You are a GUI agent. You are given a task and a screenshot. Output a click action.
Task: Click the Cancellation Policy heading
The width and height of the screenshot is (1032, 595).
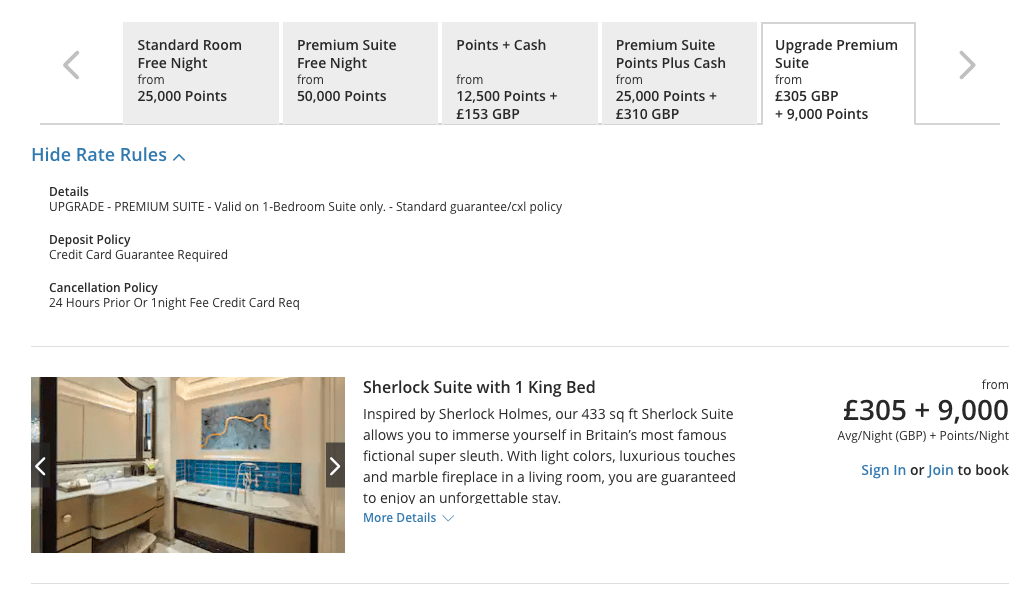pos(104,288)
